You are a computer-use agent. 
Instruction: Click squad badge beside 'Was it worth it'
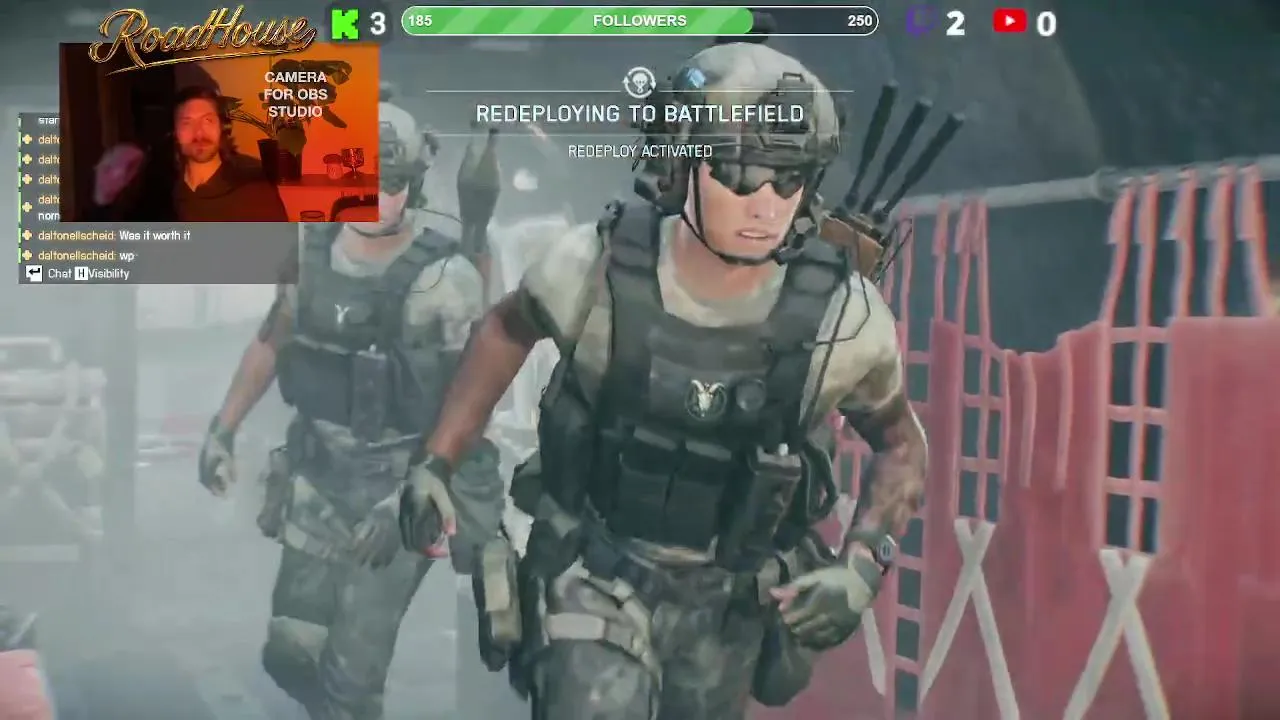click(x=27, y=236)
